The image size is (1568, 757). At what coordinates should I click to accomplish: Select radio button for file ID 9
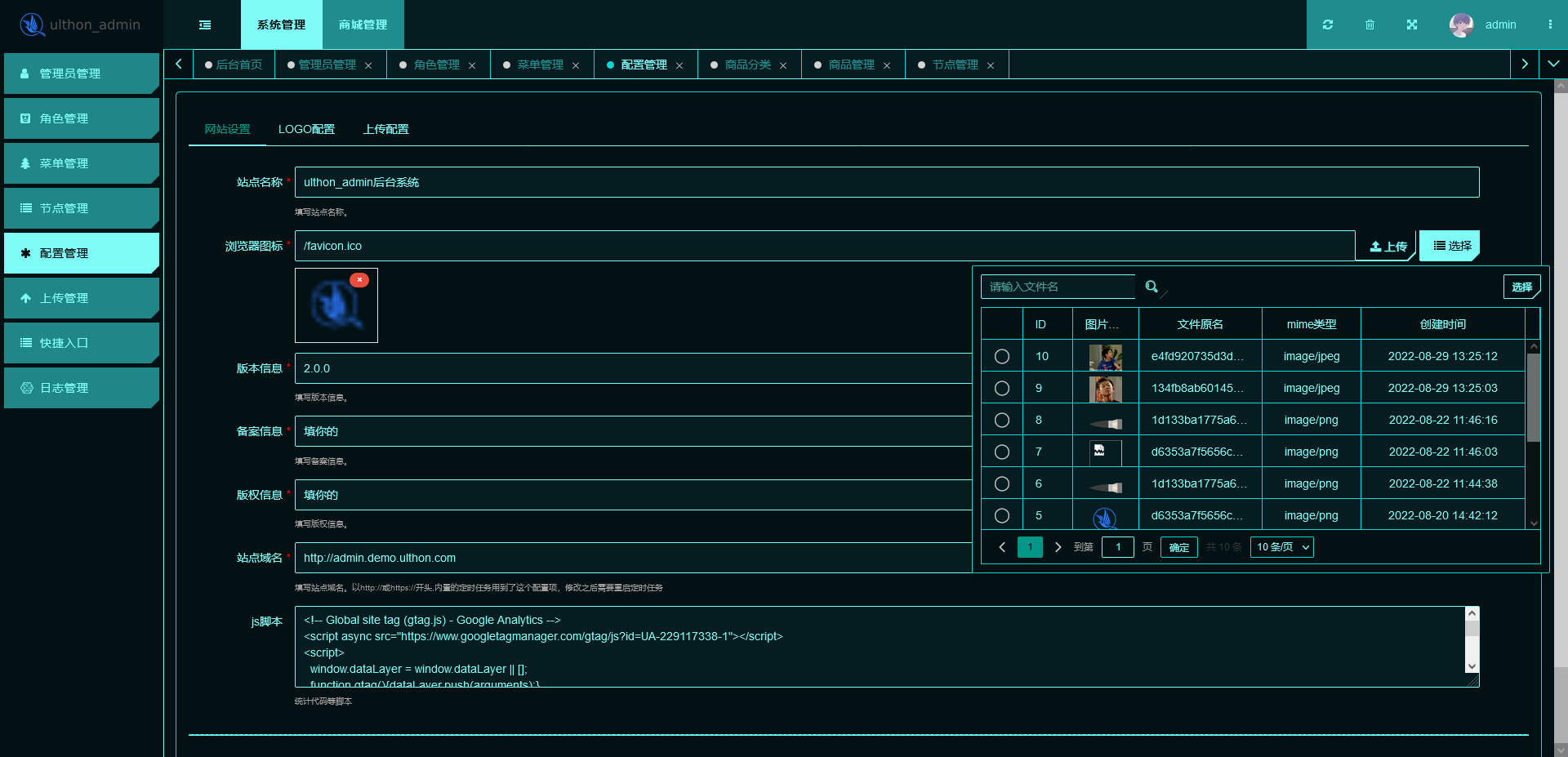(1002, 388)
